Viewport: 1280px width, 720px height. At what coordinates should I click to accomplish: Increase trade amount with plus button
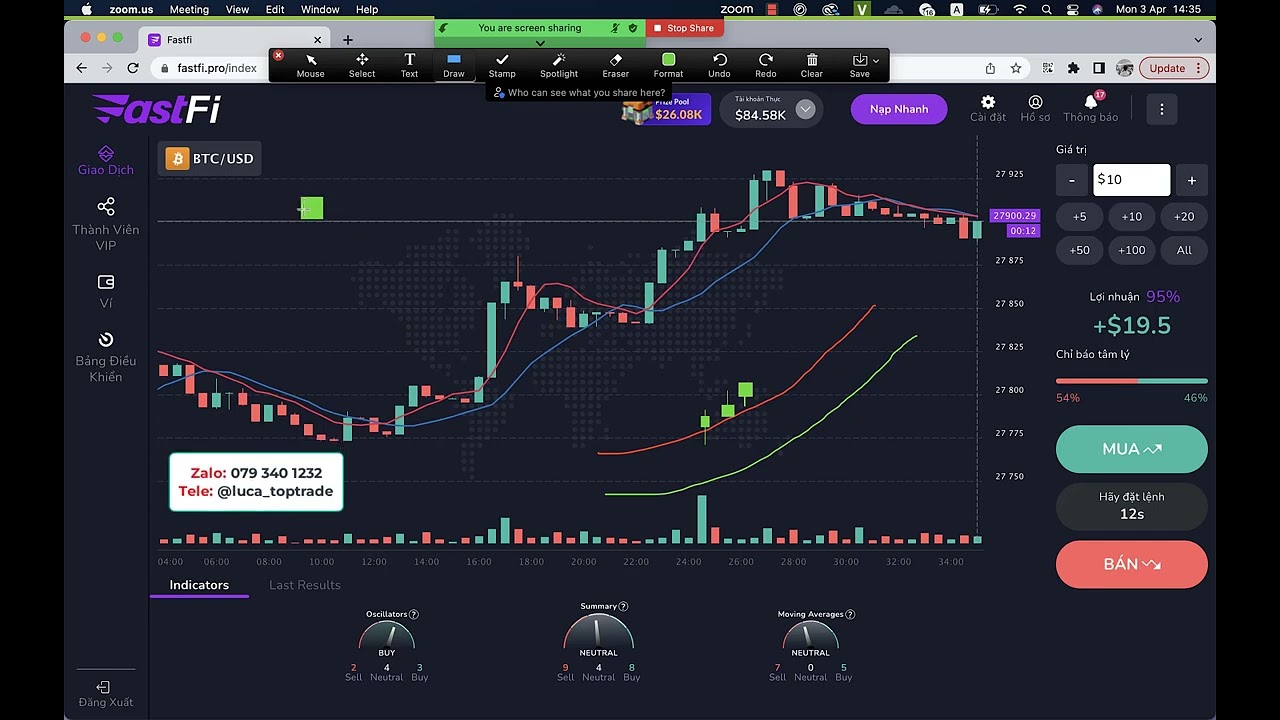pyautogui.click(x=1192, y=180)
